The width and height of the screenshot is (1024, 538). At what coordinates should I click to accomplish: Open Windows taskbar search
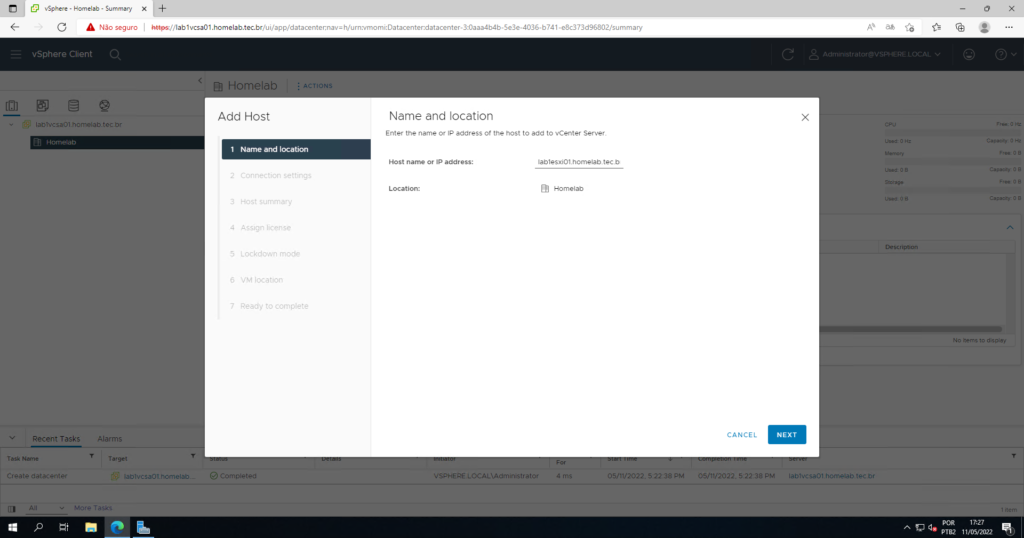[x=38, y=528]
